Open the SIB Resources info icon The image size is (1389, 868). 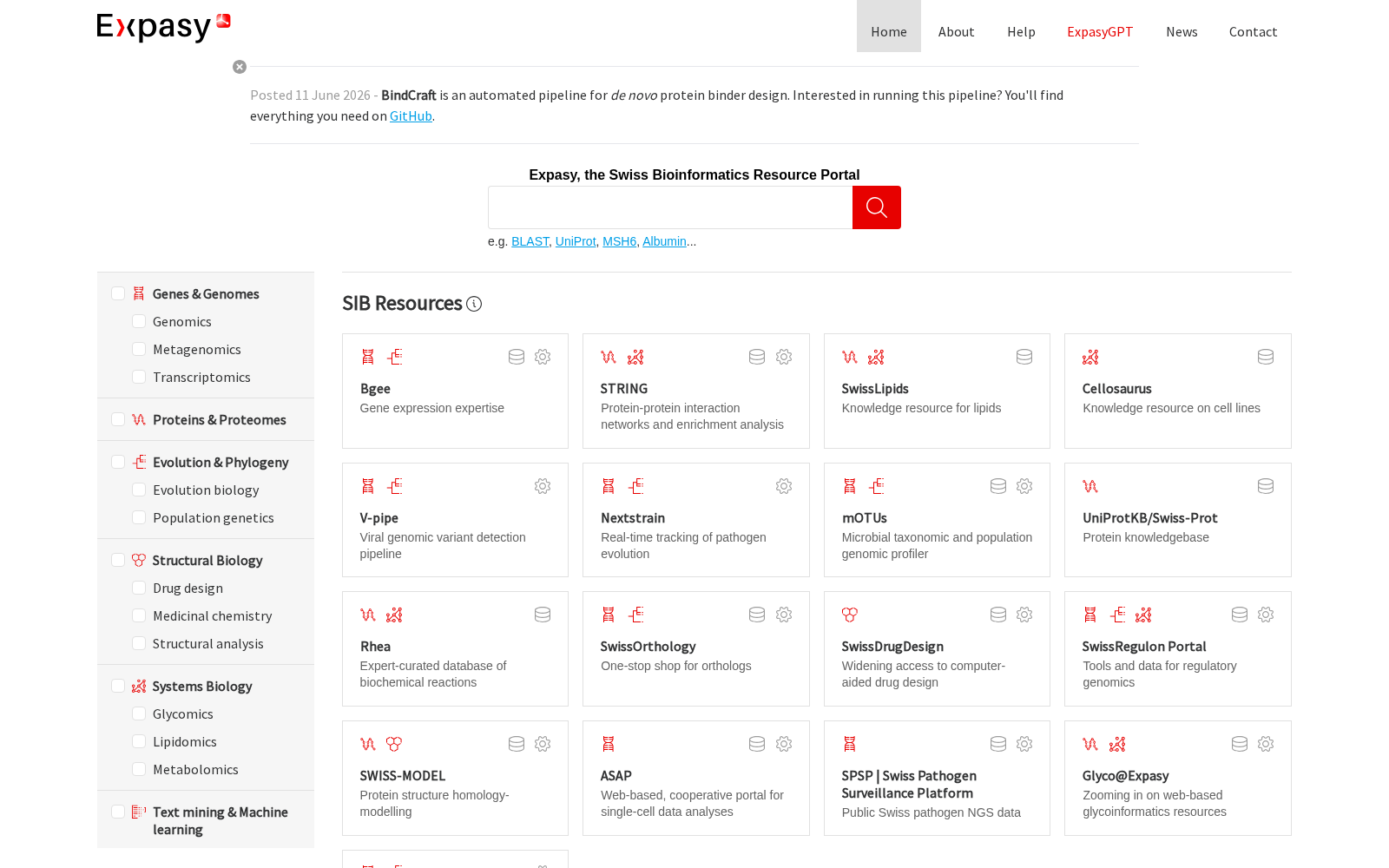point(474,304)
